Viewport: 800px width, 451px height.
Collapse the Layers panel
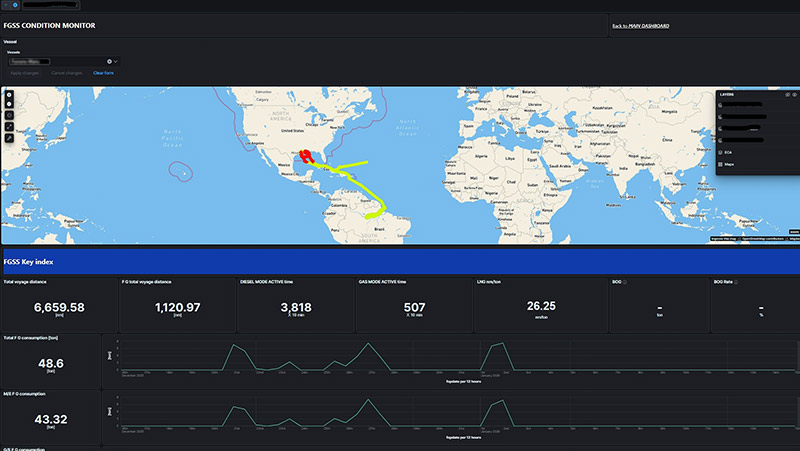(795, 94)
